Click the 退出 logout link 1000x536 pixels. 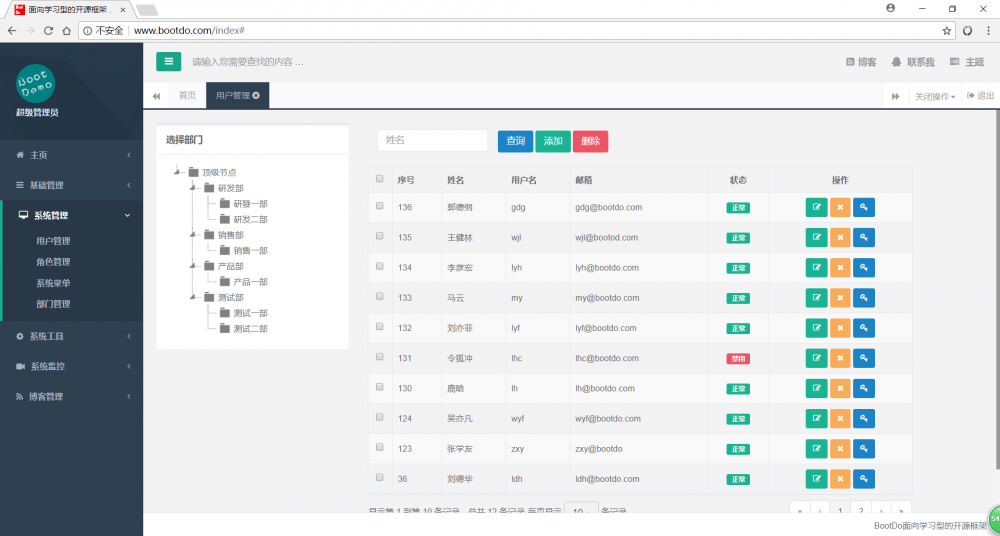981,96
